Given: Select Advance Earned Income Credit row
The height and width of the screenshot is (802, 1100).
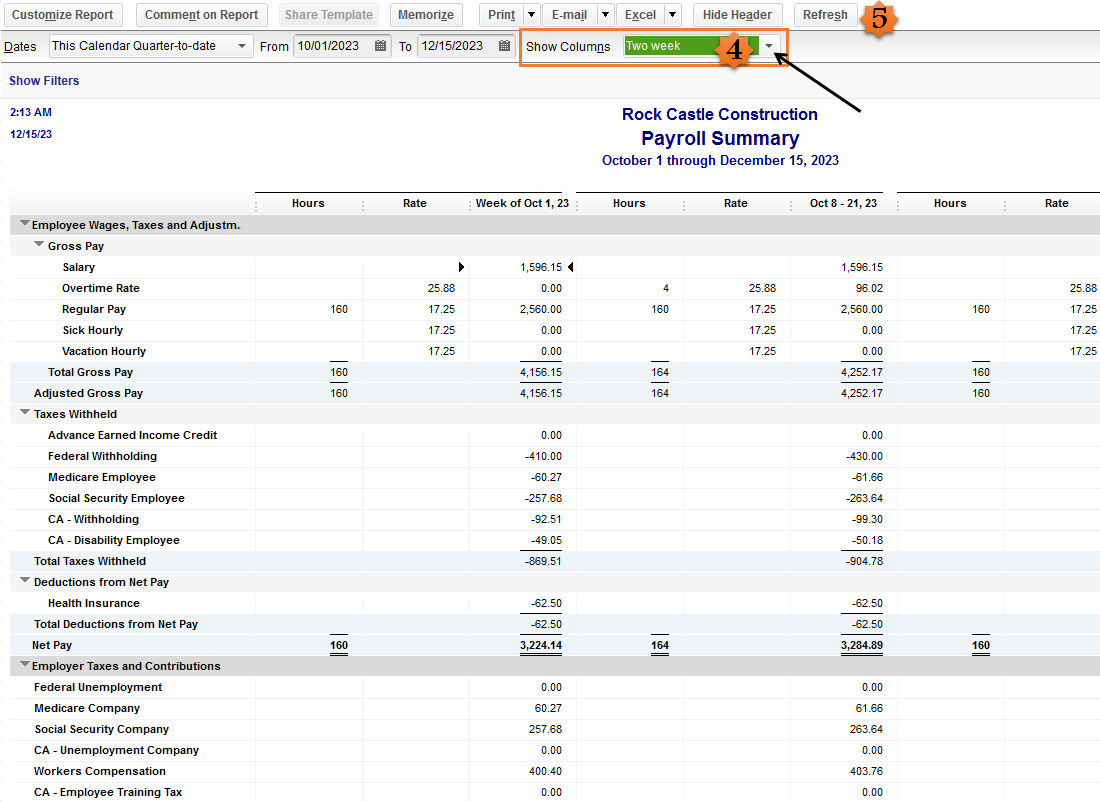Looking at the screenshot, I should [x=133, y=436].
